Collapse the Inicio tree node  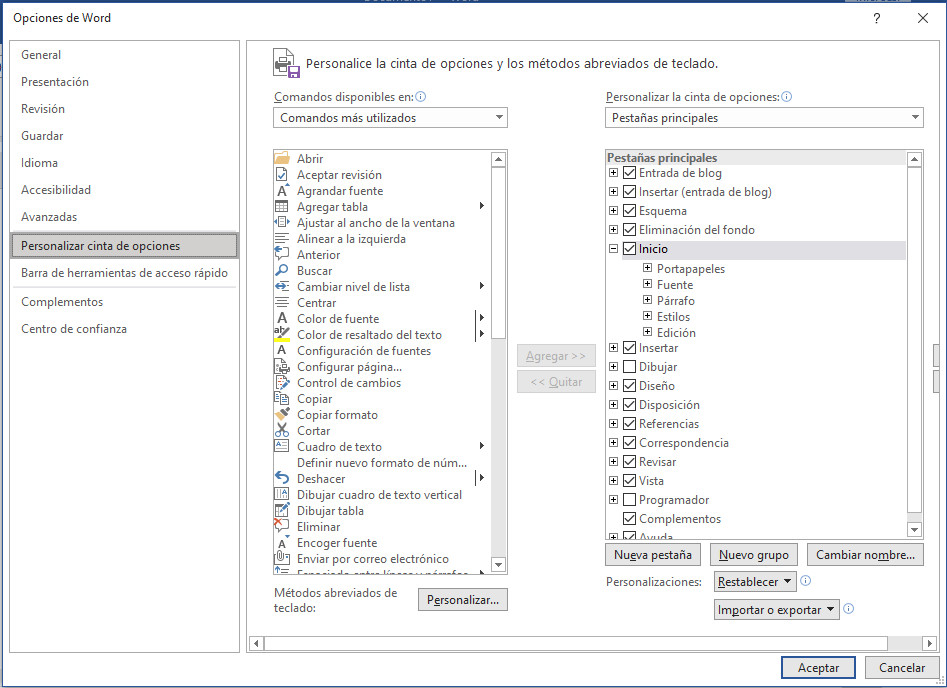(x=614, y=248)
